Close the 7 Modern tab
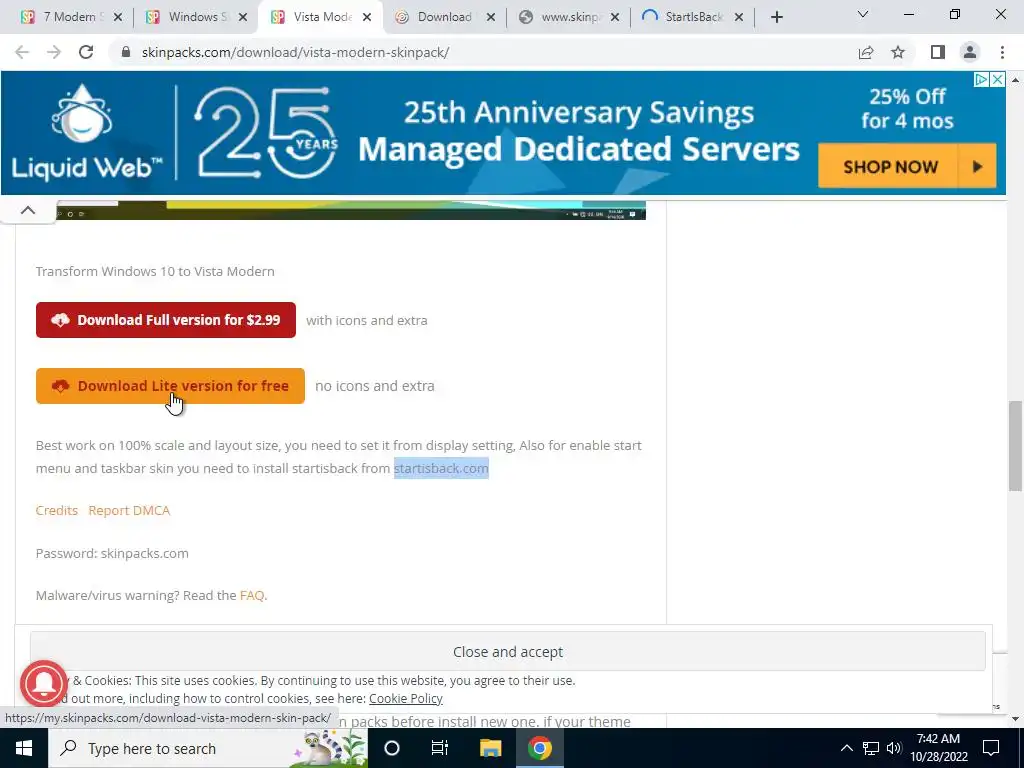The width and height of the screenshot is (1024, 768). [118, 18]
